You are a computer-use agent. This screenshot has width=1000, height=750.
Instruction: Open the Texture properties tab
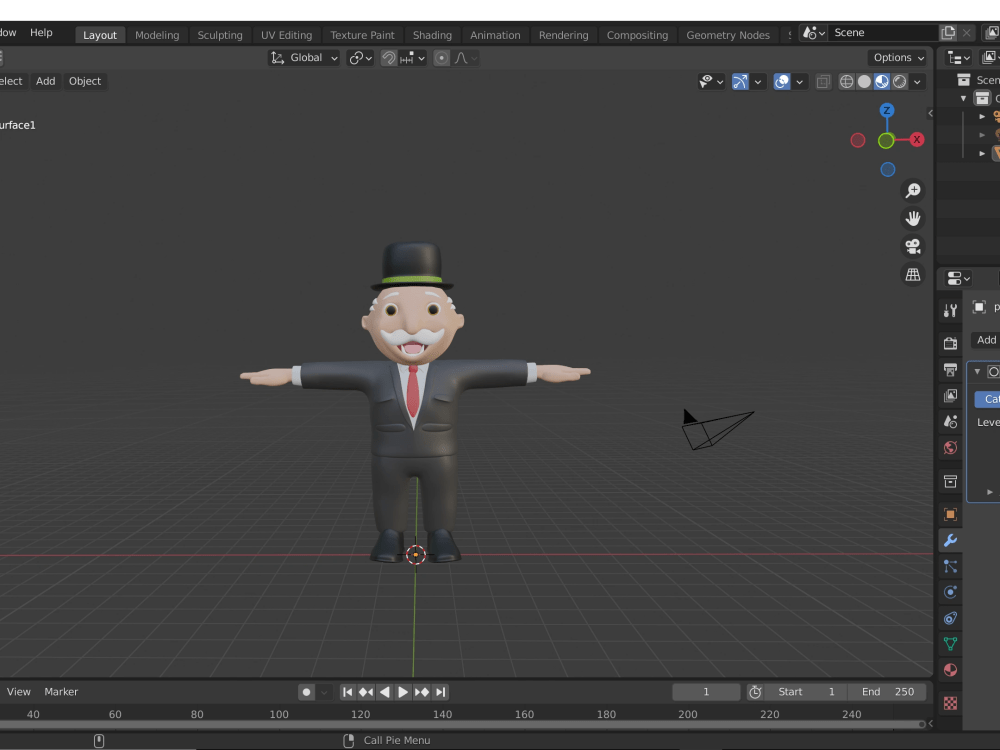950,703
